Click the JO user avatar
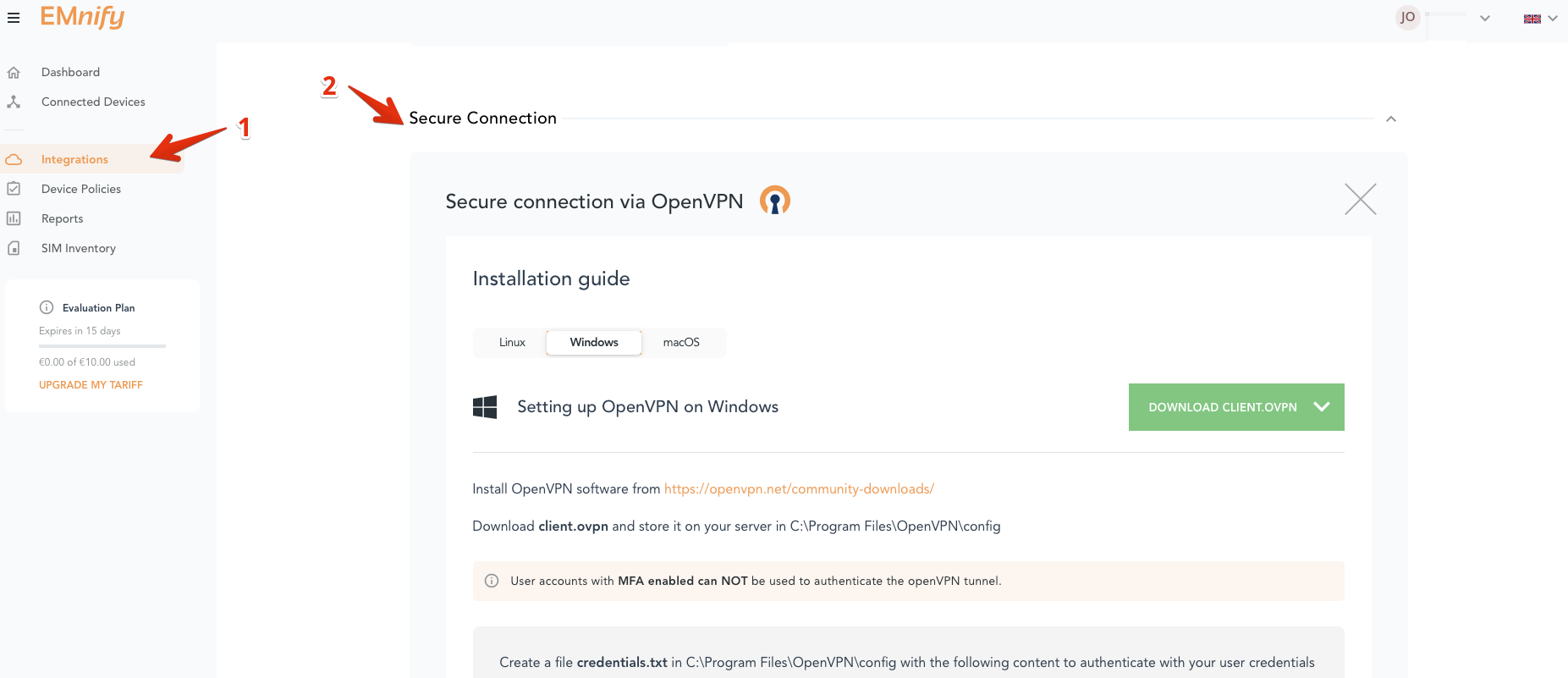This screenshot has width=1568, height=678. (x=1408, y=17)
